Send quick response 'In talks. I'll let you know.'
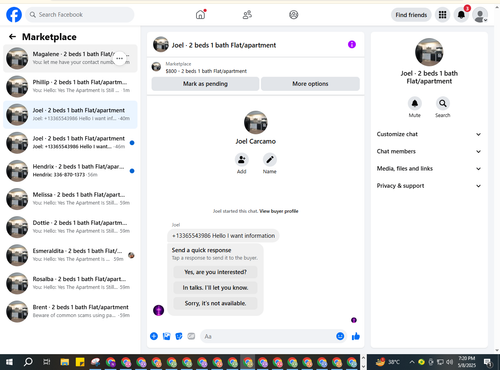Viewport: 500px width, 370px height. coord(215,288)
